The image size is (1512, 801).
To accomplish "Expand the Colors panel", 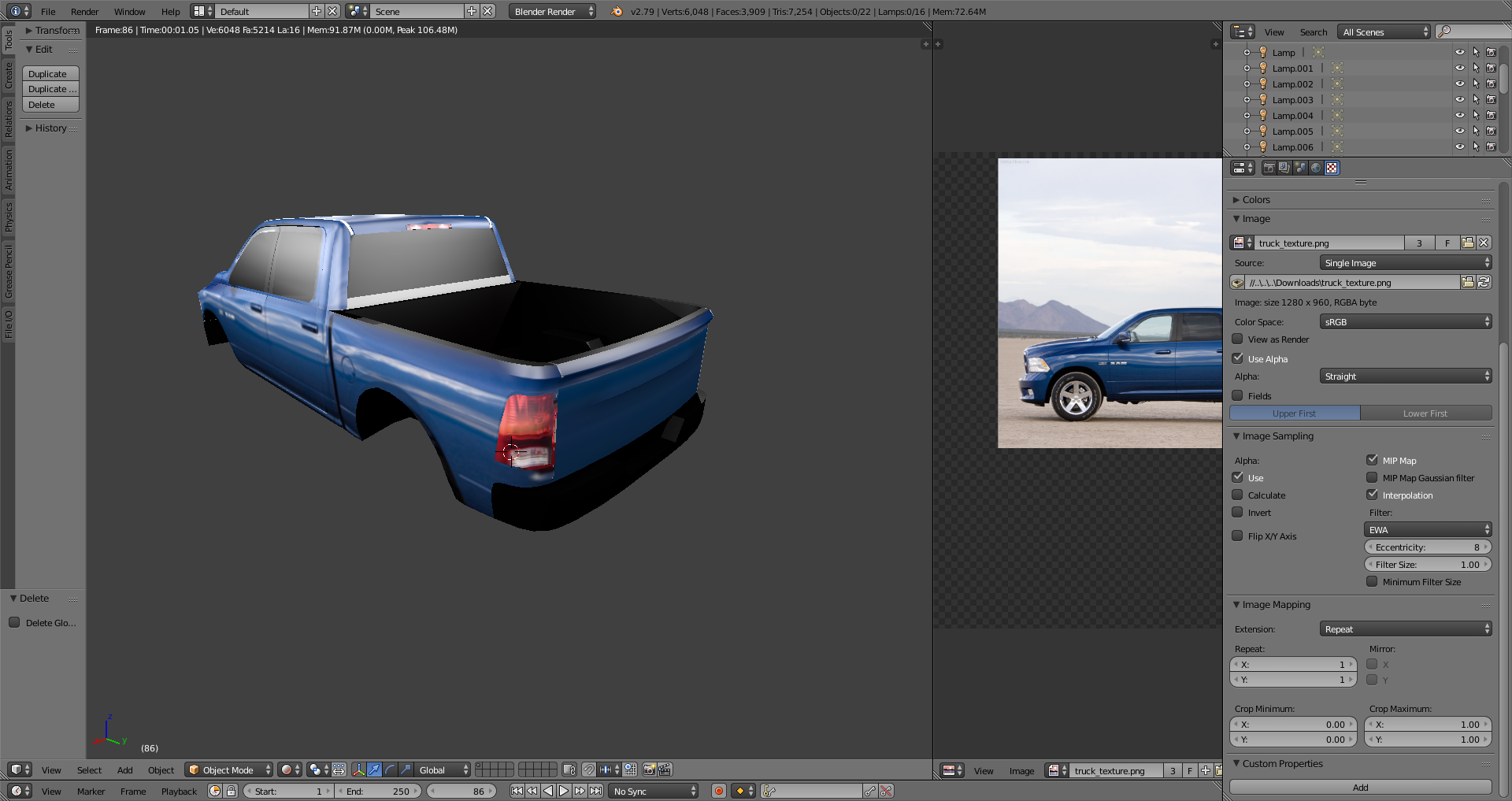I will pos(1256,200).
